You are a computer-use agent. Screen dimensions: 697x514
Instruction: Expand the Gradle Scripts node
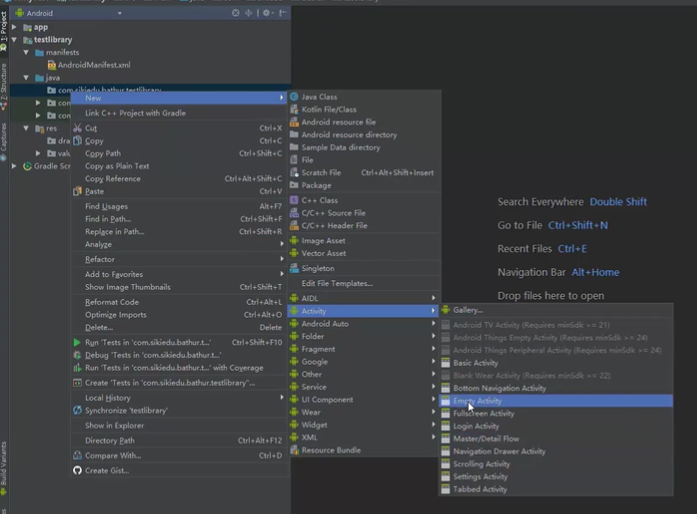14,166
